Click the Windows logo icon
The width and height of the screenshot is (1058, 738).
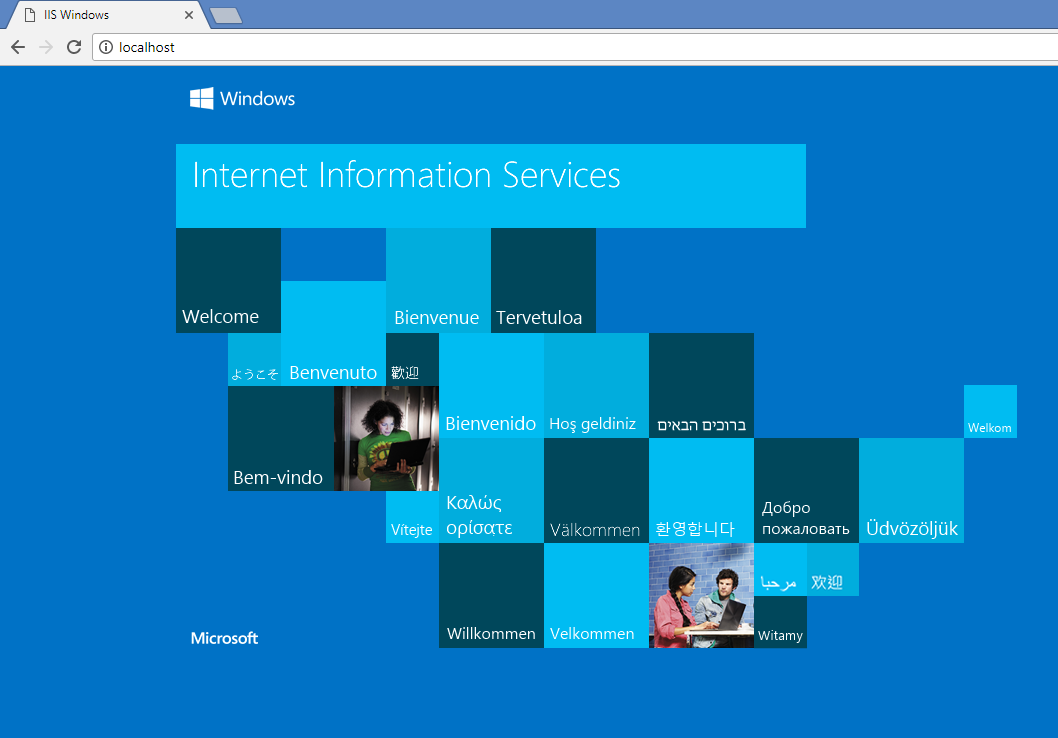coord(201,98)
